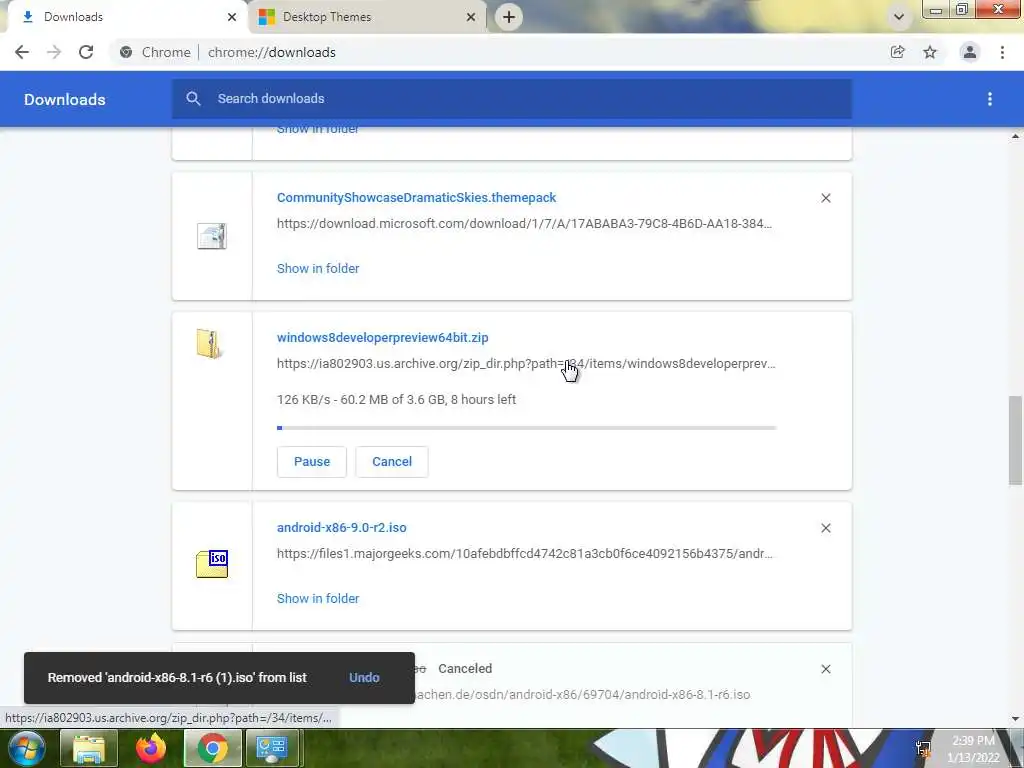
Task: Close the Downloads tab
Action: [232, 17]
